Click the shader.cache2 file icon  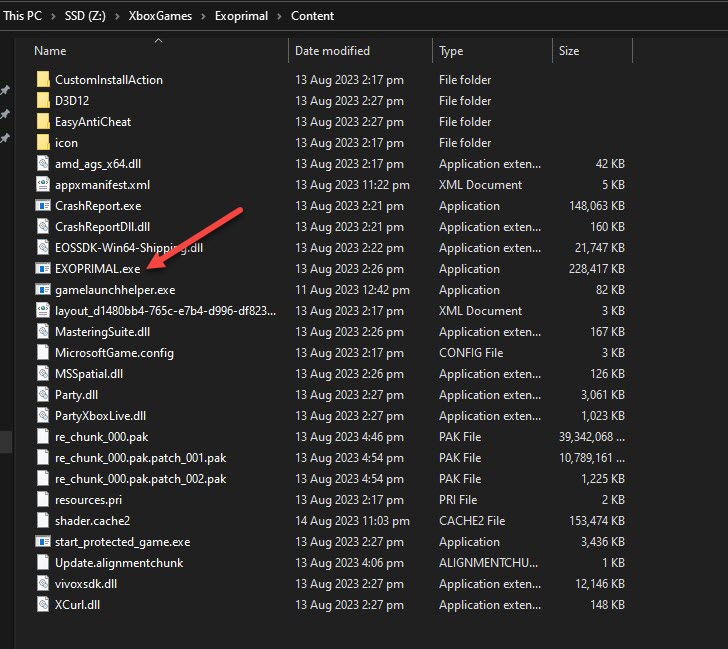coord(43,520)
